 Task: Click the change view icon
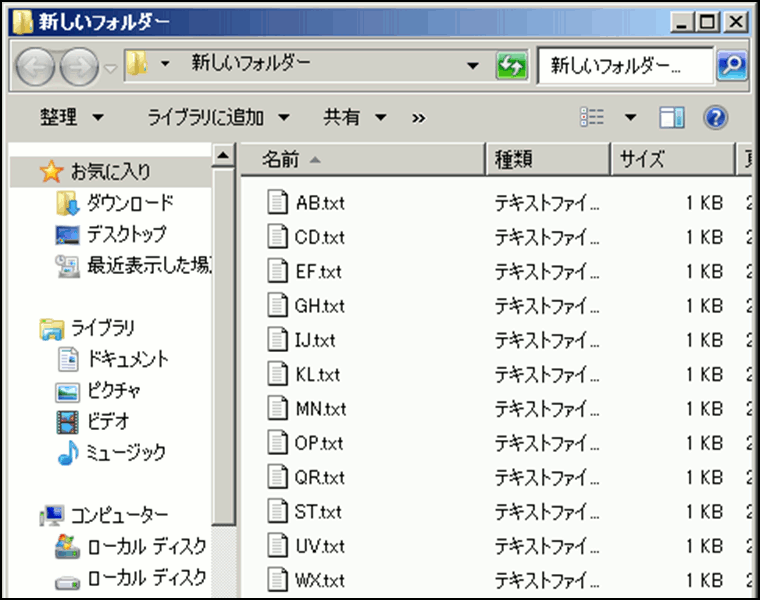tap(592, 117)
